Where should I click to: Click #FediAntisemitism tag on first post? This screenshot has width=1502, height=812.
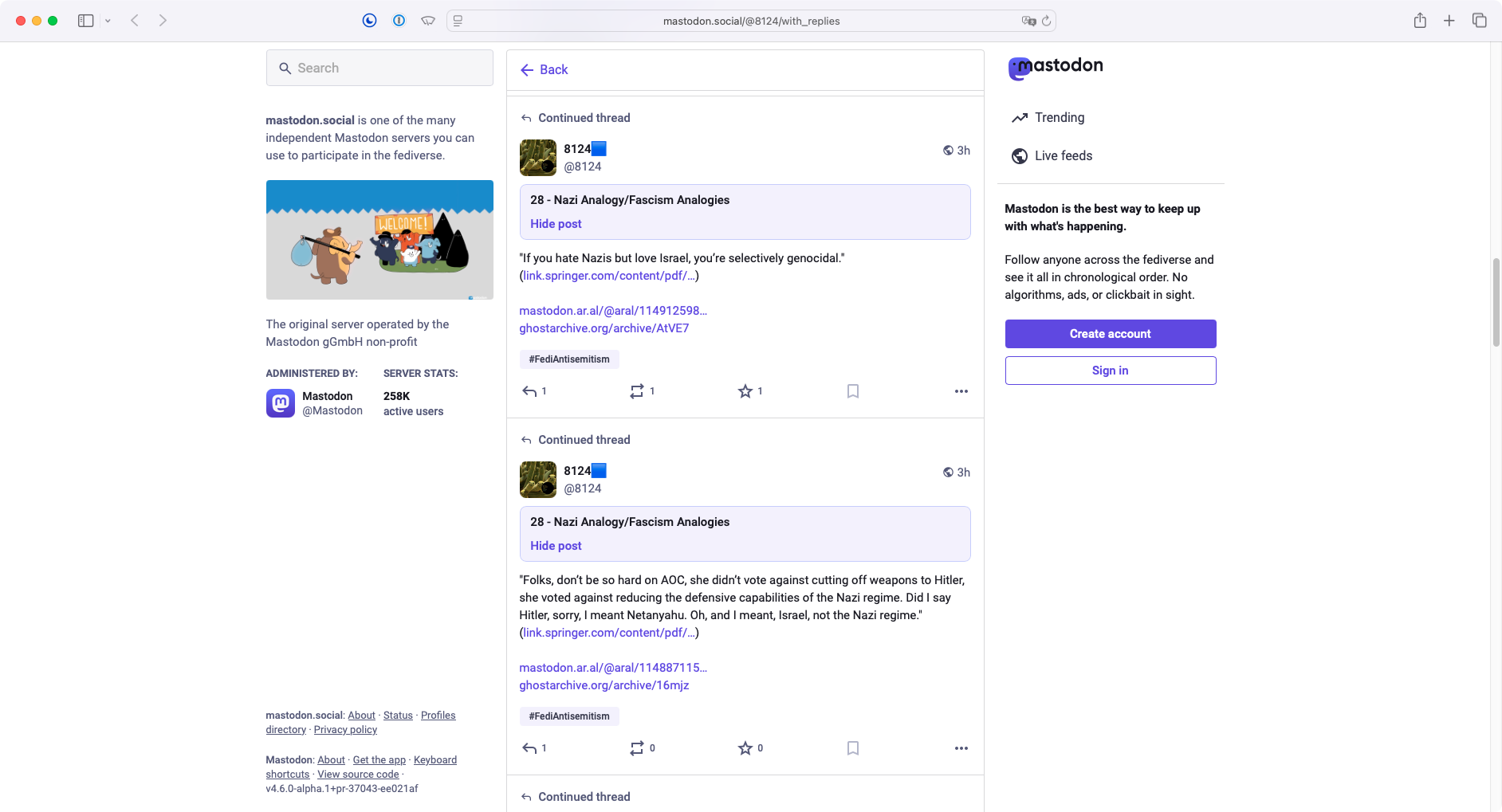569,359
